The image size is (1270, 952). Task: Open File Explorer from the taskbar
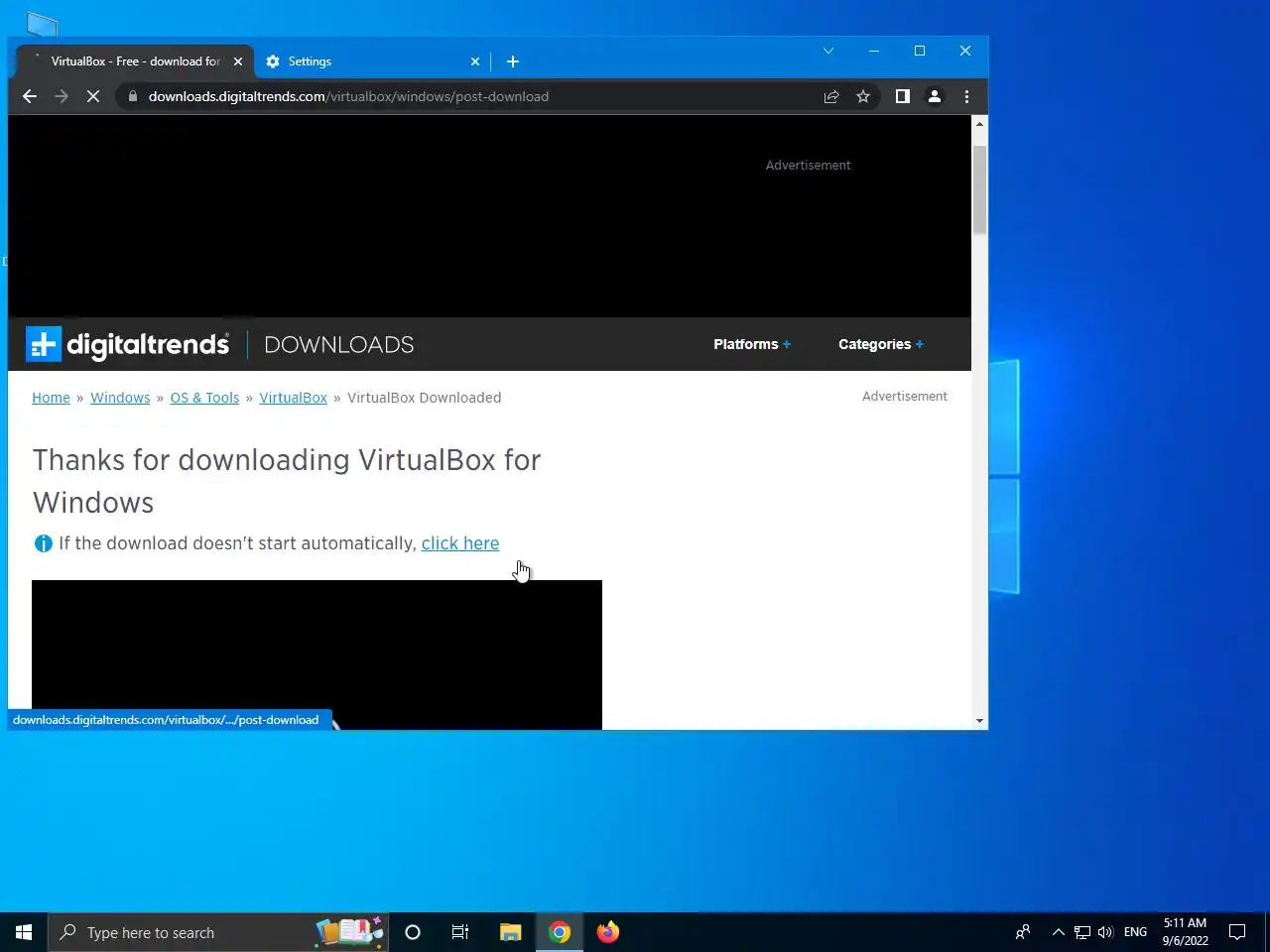click(510, 932)
